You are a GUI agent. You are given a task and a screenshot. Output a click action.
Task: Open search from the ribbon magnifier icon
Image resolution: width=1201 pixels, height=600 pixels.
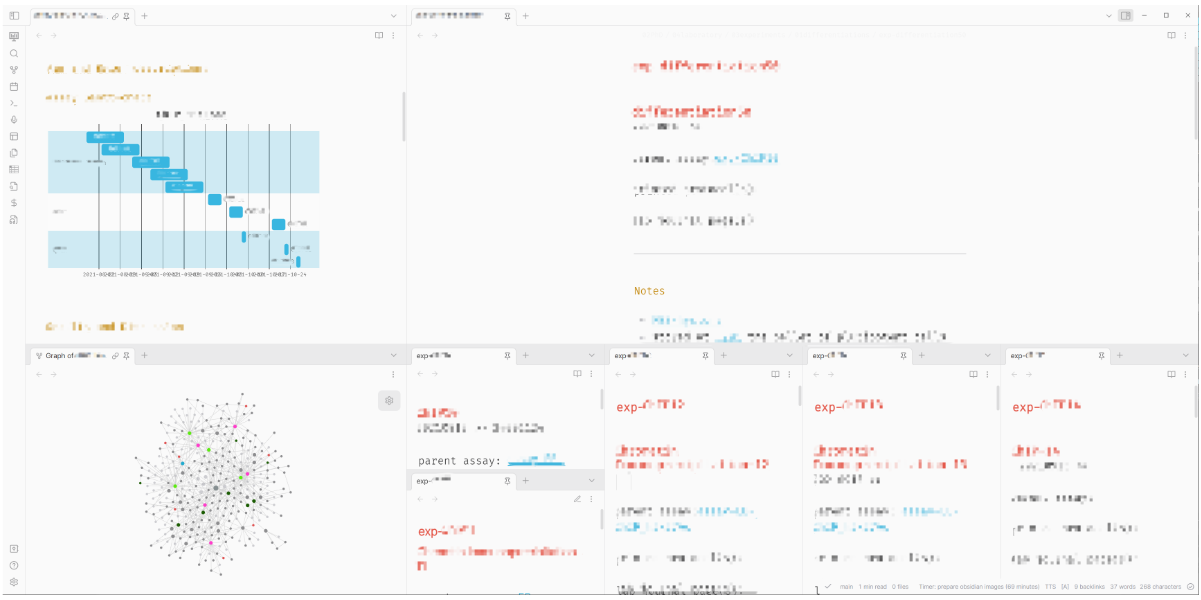tap(14, 53)
